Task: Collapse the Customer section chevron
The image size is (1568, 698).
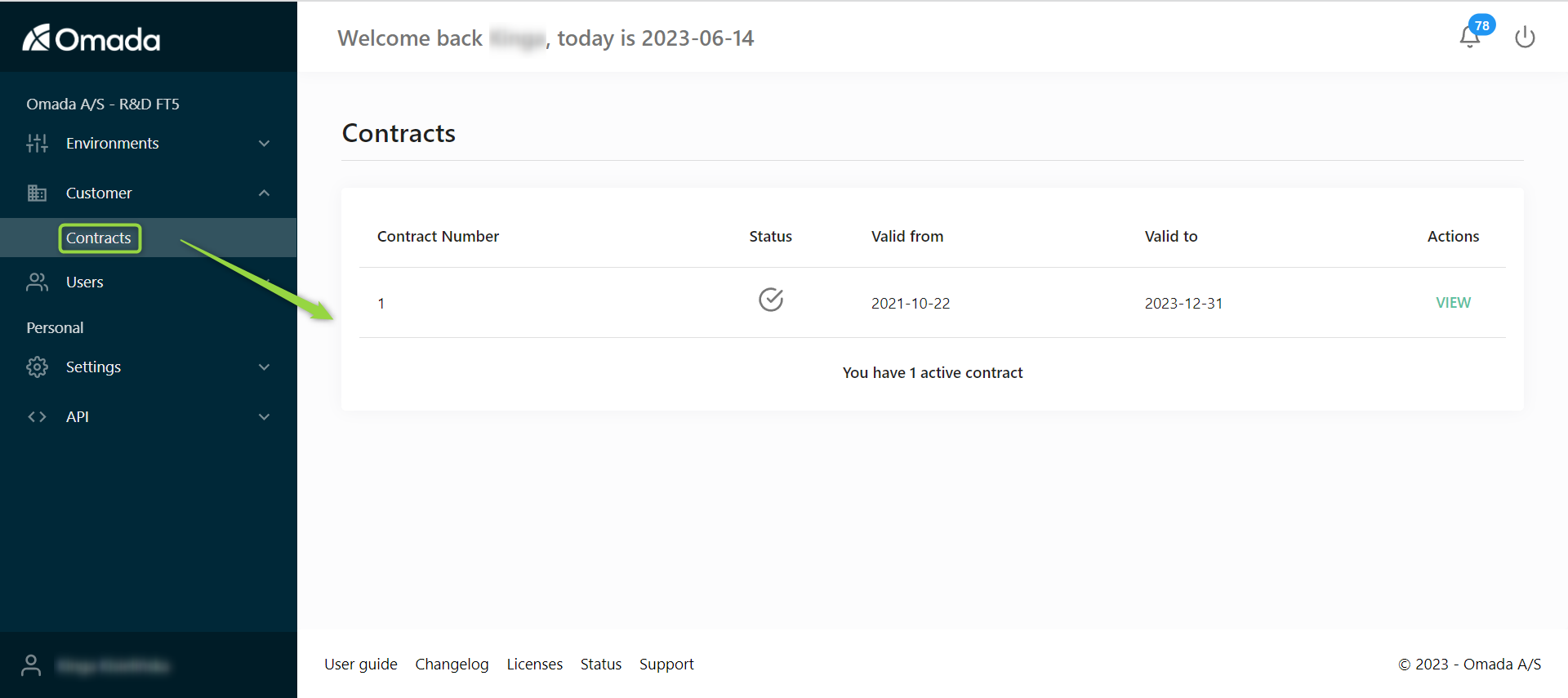Action: (x=264, y=193)
